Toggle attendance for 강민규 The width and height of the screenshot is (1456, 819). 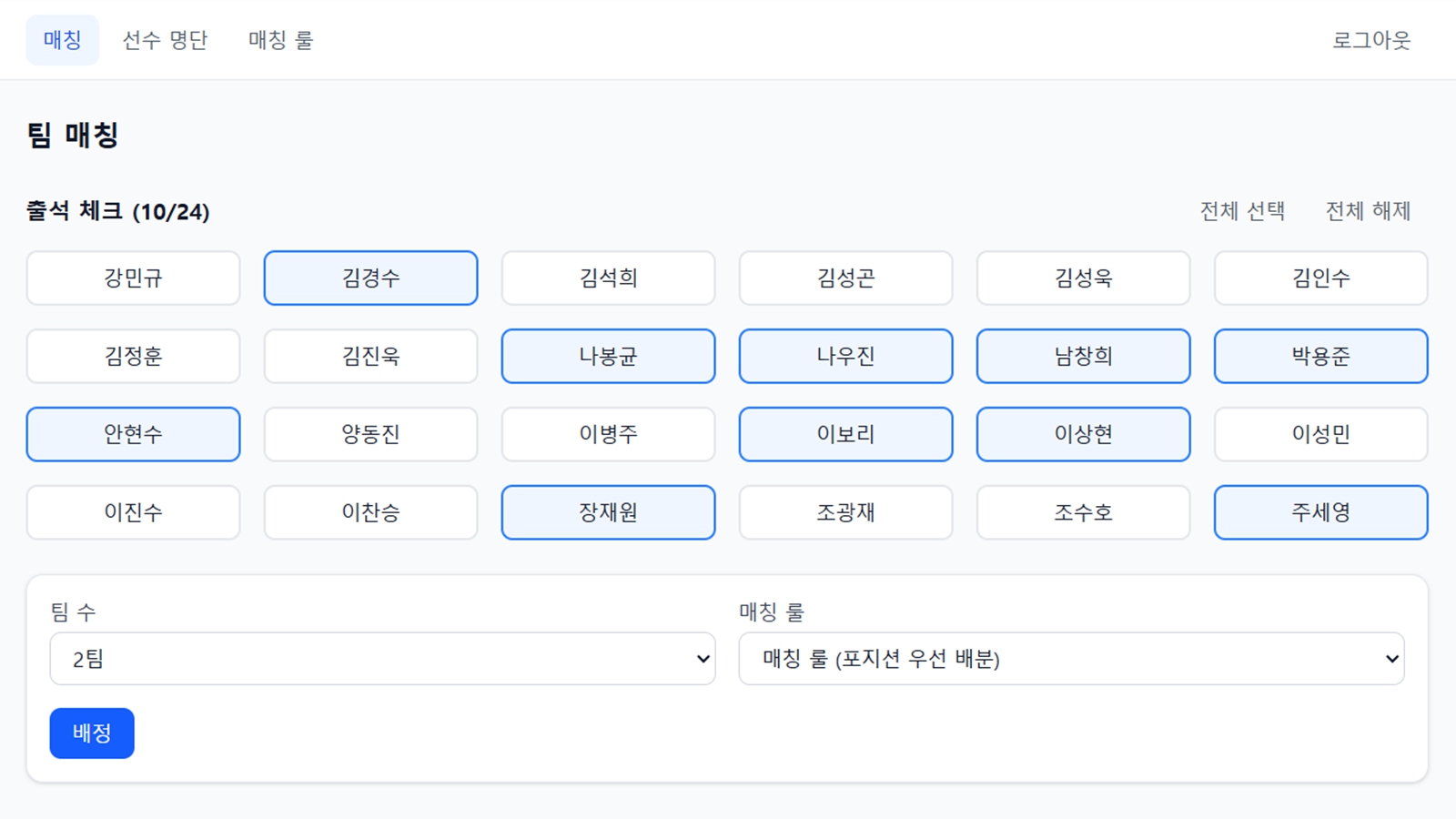[x=133, y=278]
